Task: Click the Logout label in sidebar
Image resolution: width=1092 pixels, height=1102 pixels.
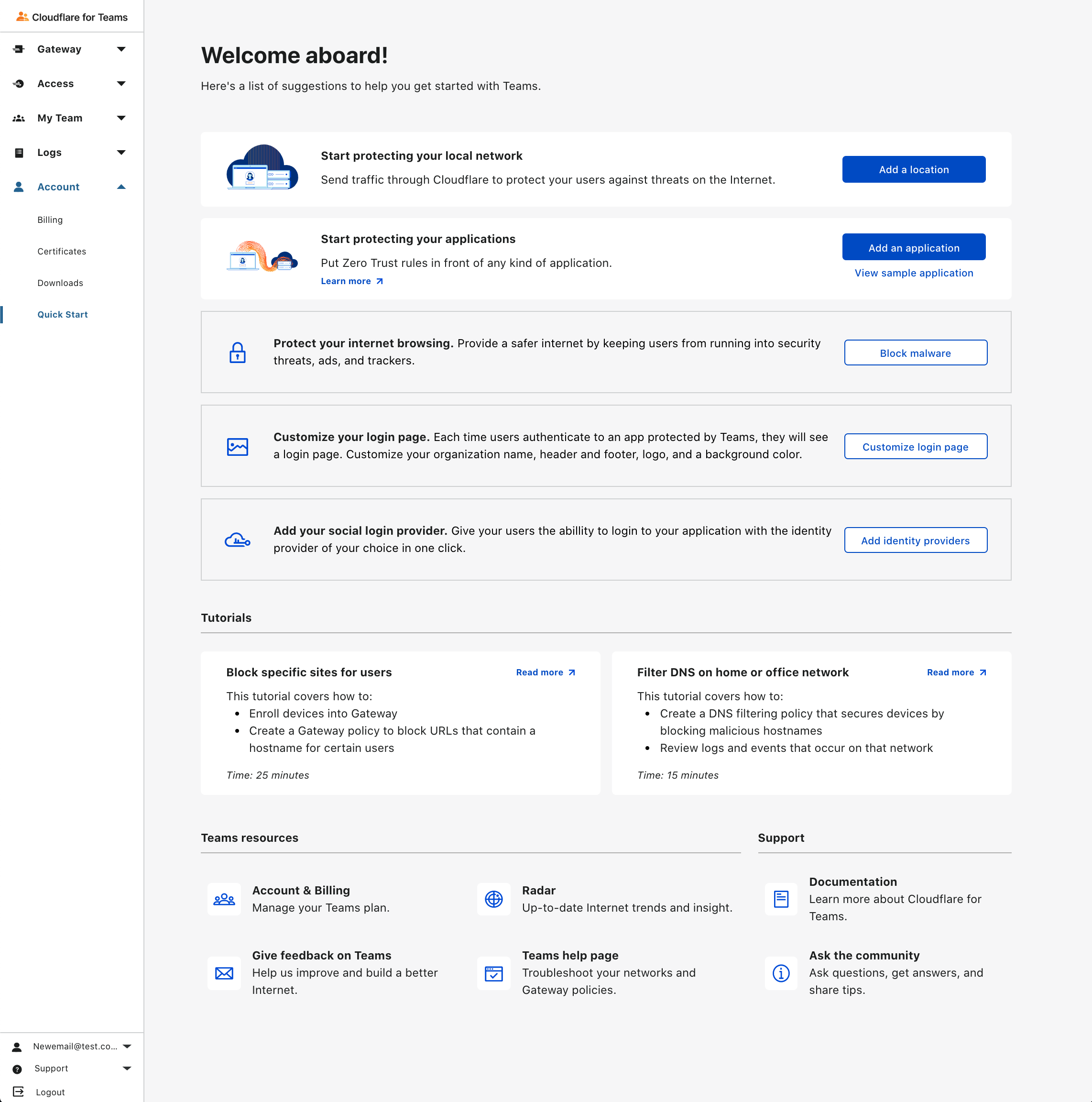Action: (x=50, y=1092)
